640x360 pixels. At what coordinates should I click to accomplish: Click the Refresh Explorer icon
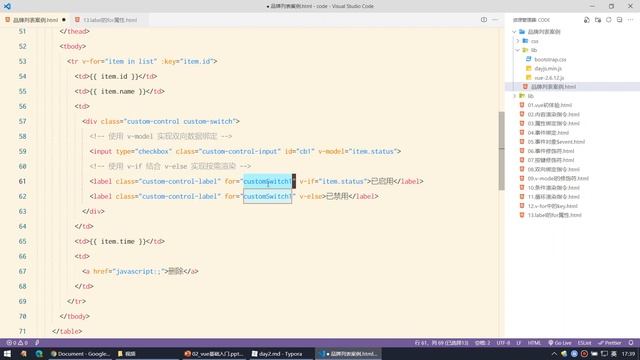click(x=609, y=20)
